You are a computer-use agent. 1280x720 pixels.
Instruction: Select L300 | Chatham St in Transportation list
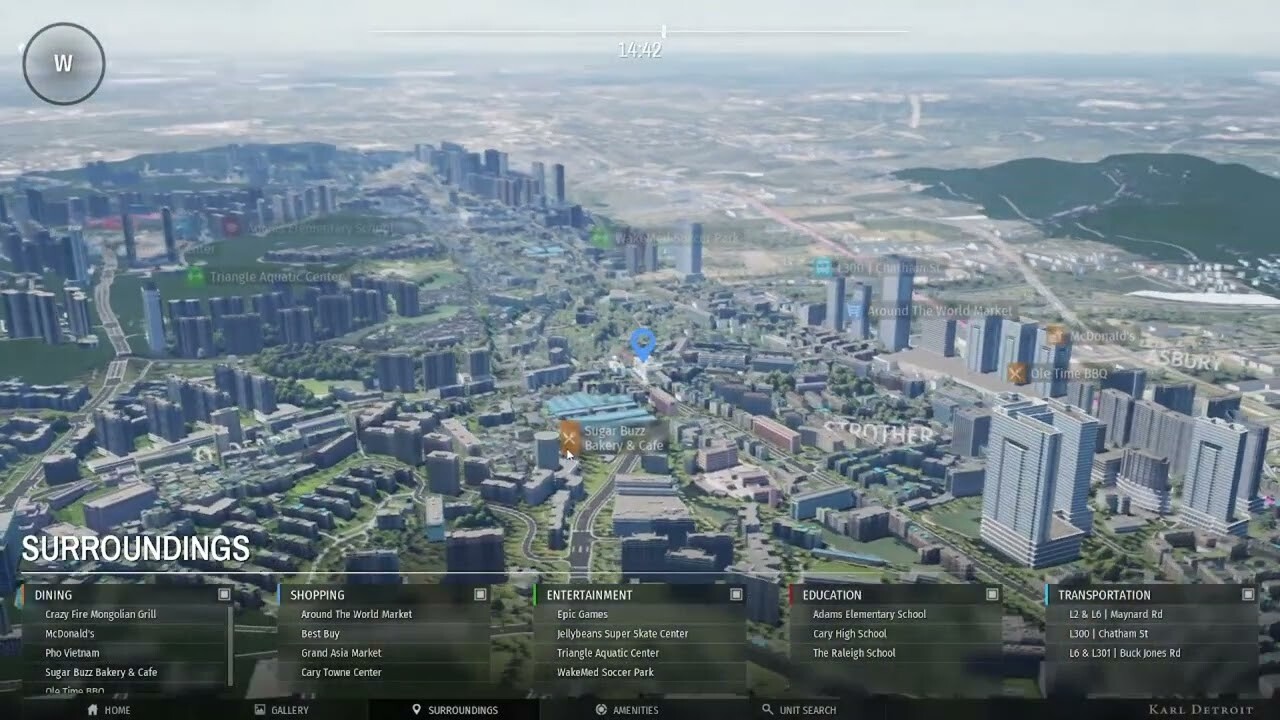(1109, 634)
